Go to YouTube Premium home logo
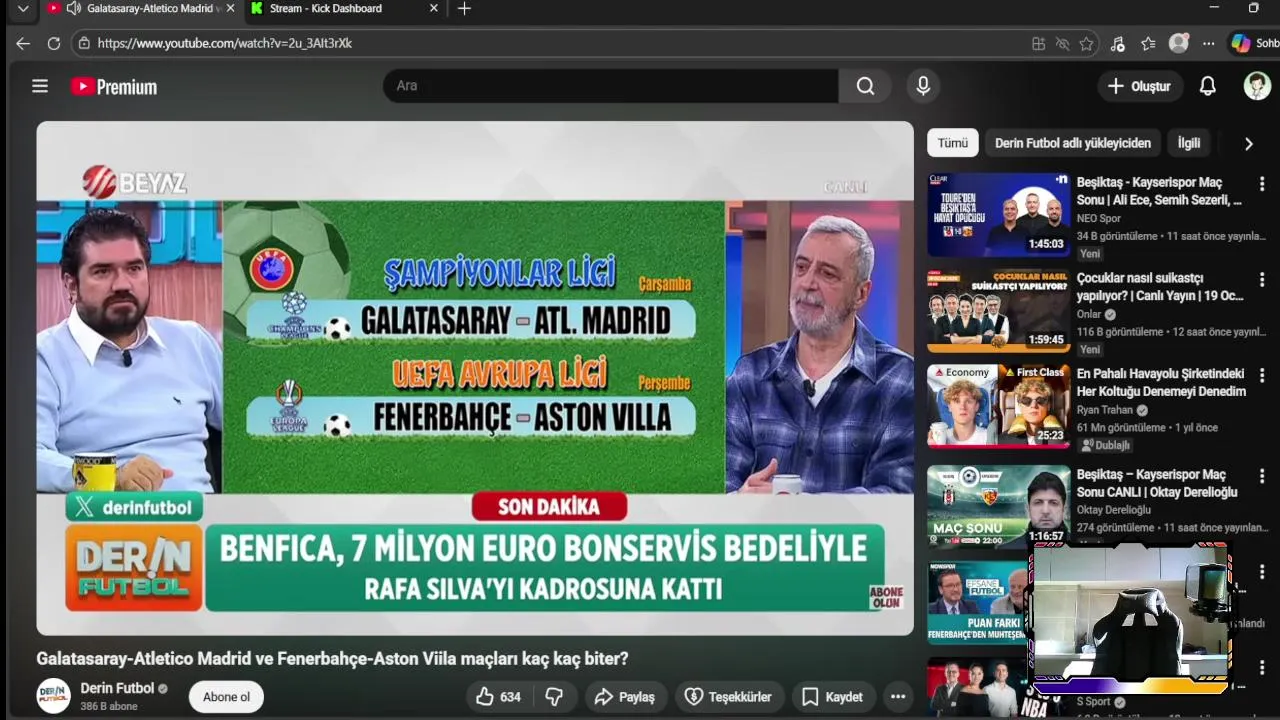Screen dimensions: 1280x720 click(114, 87)
